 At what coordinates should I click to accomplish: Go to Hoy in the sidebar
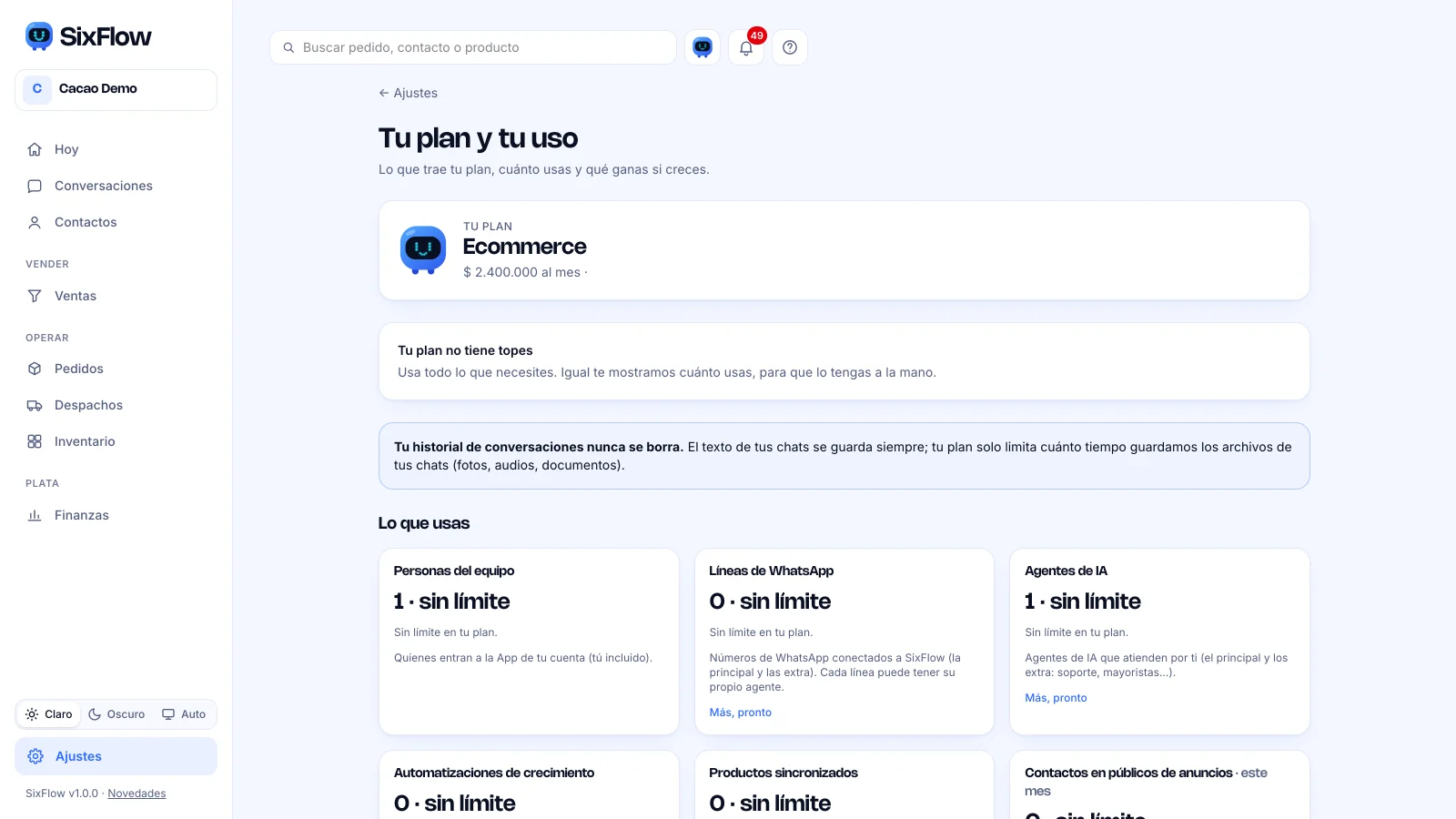click(116, 149)
